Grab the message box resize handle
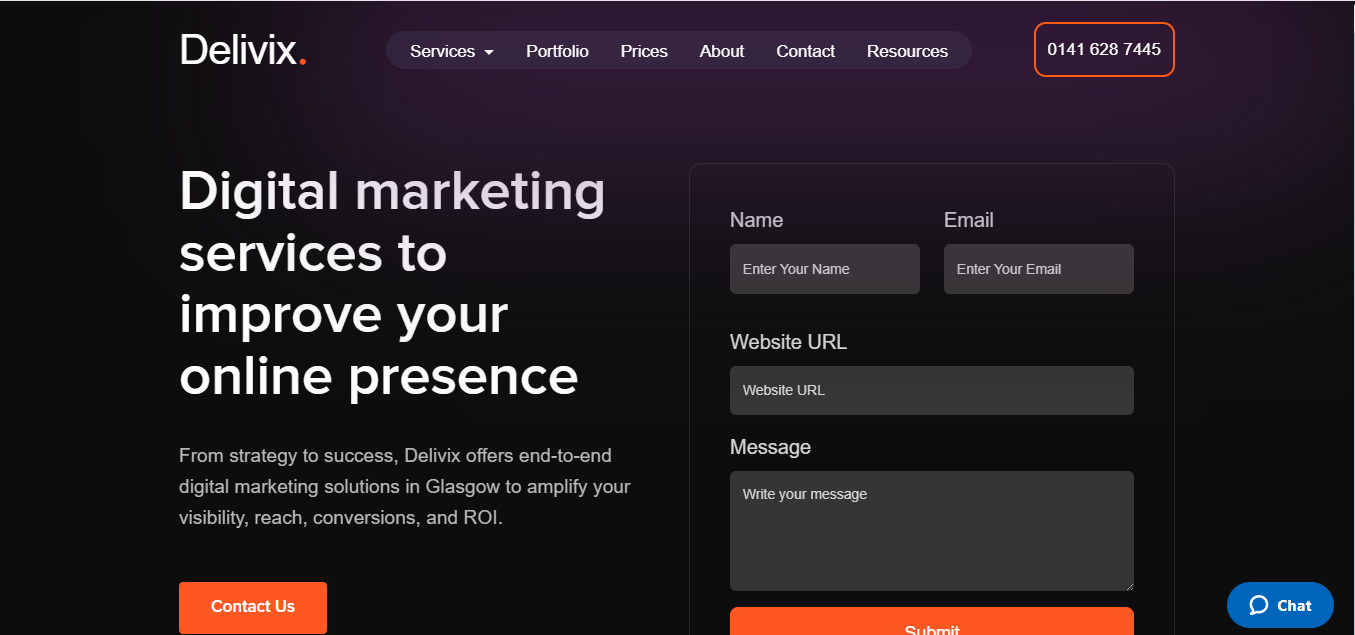The height and width of the screenshot is (635, 1355). [x=1129, y=586]
